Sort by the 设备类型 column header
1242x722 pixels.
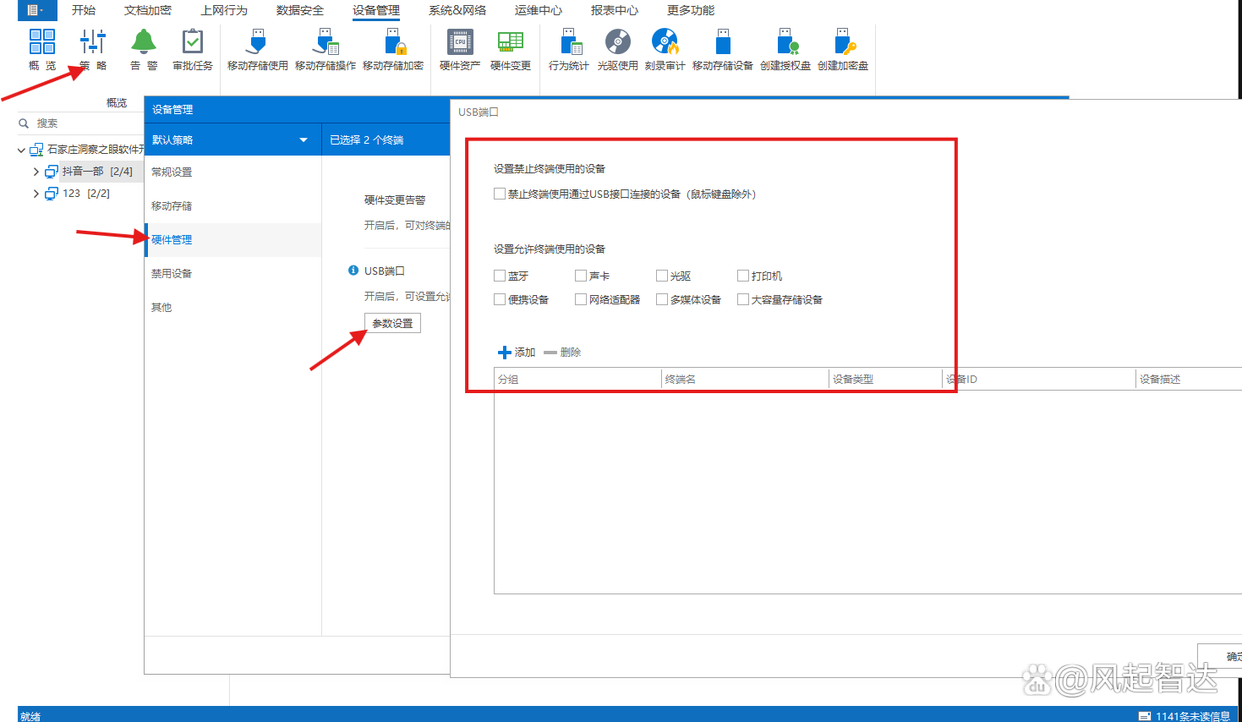click(886, 379)
